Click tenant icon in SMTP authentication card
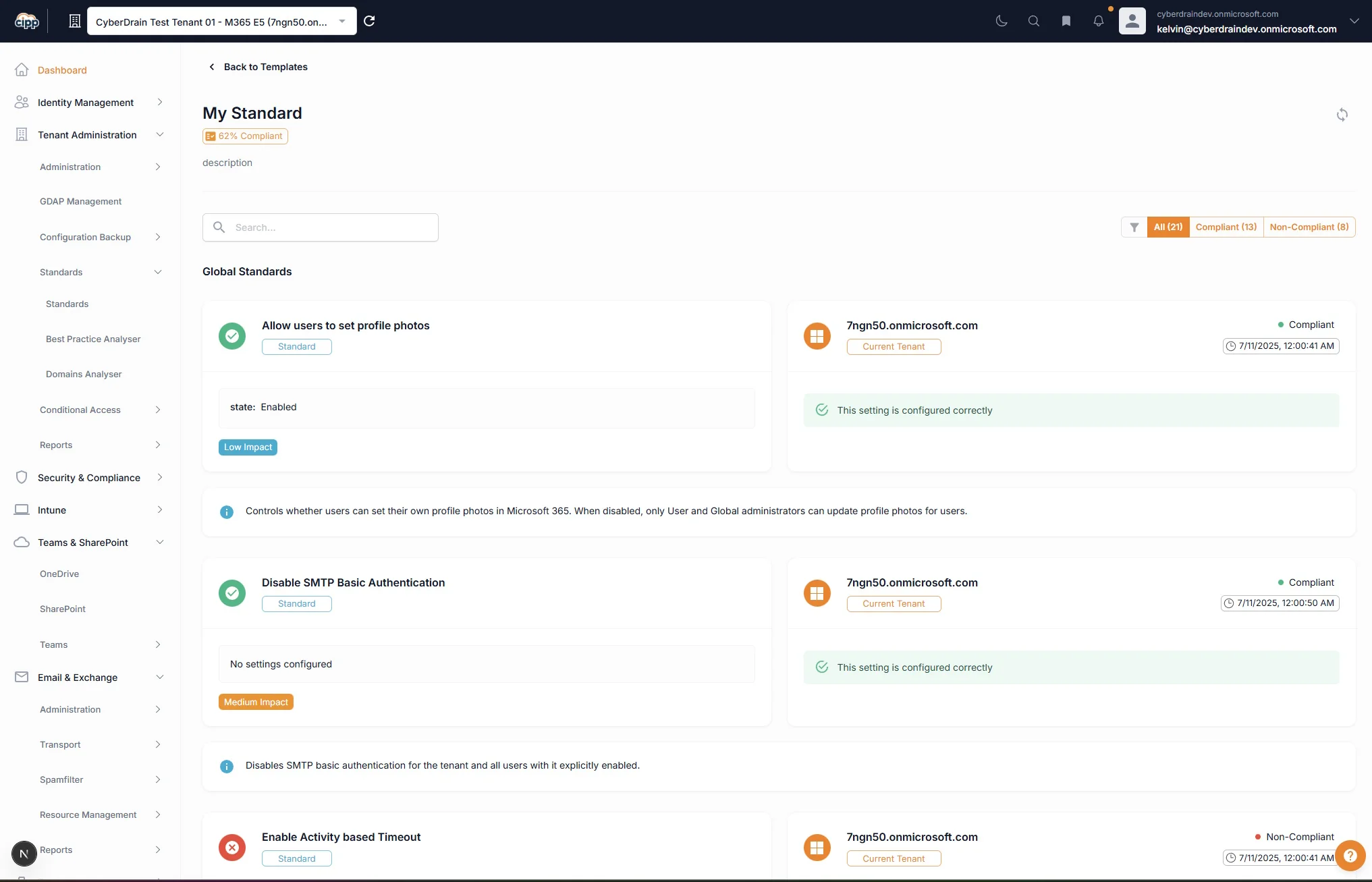The height and width of the screenshot is (882, 1372). point(817,592)
